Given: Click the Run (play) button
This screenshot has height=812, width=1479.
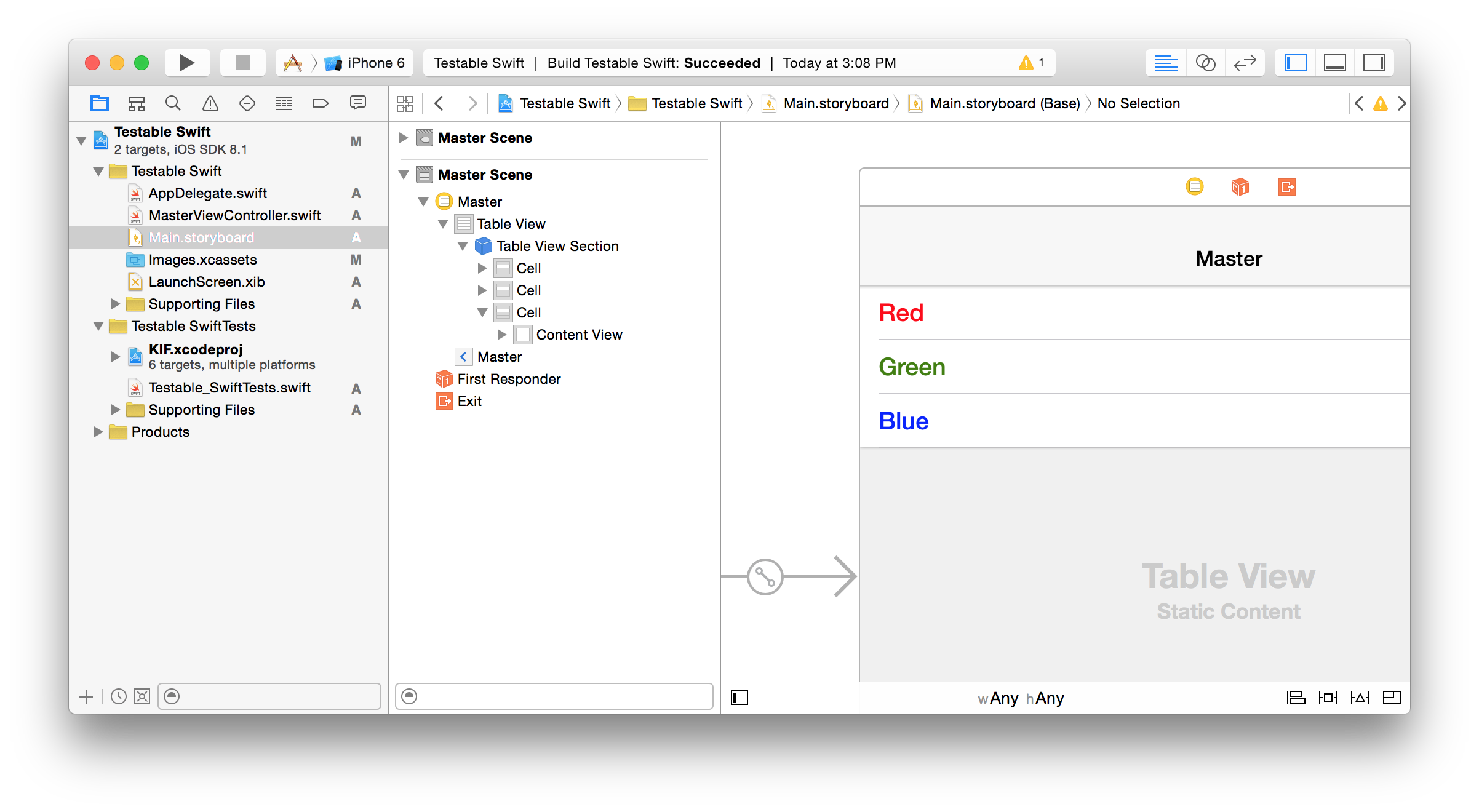Looking at the screenshot, I should 187,63.
